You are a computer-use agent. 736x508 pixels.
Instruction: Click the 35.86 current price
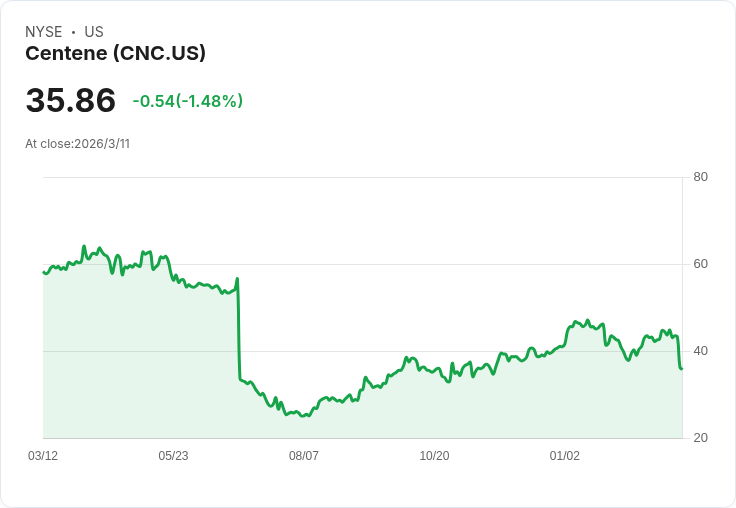point(71,101)
